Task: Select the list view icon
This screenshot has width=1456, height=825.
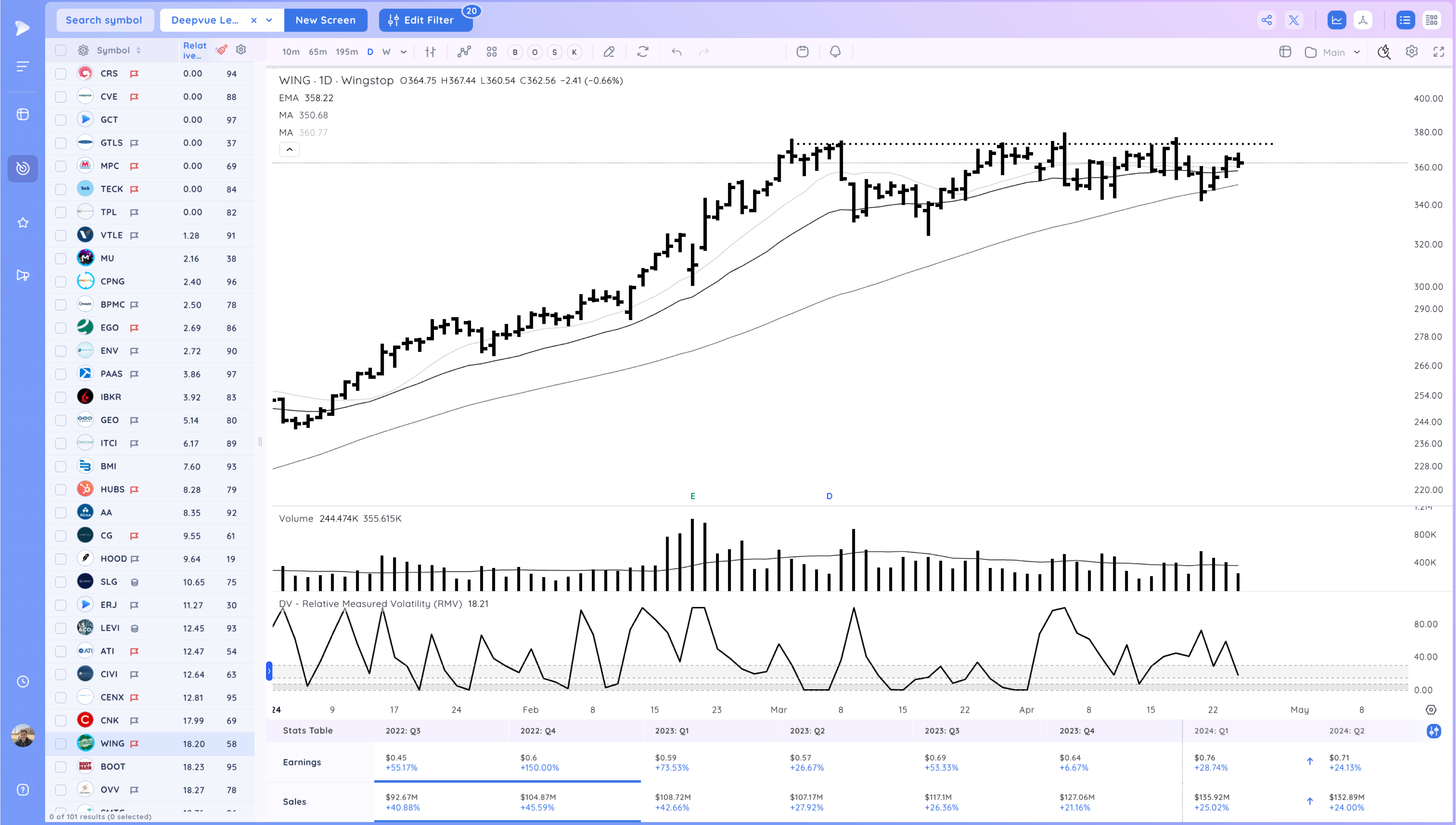Action: (x=1405, y=20)
